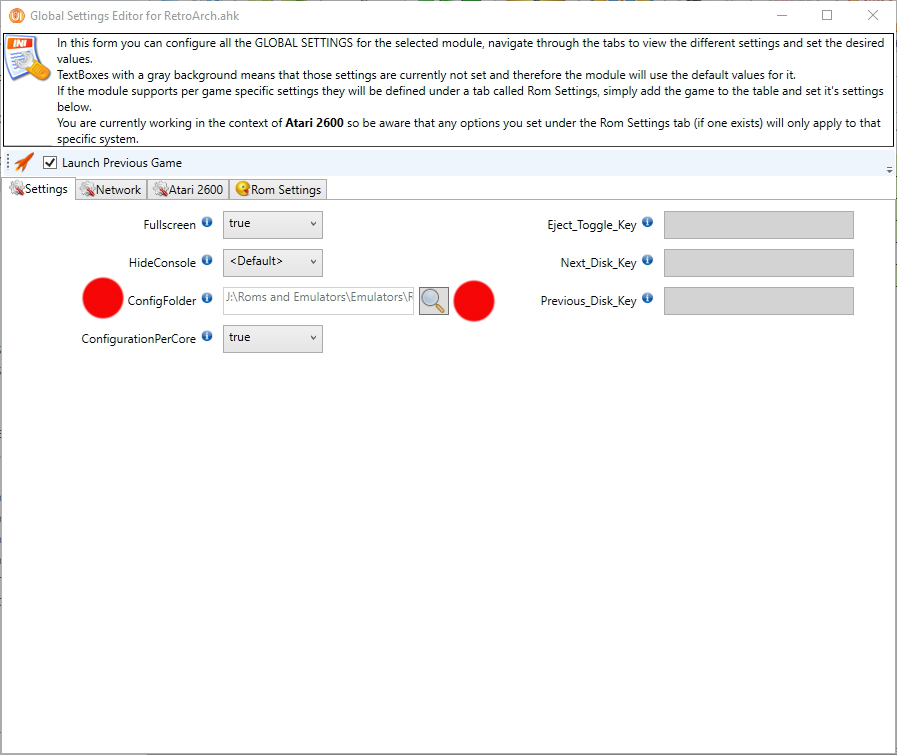Click the rocket launch icon in toolbar
The image size is (897, 755).
(x=24, y=162)
